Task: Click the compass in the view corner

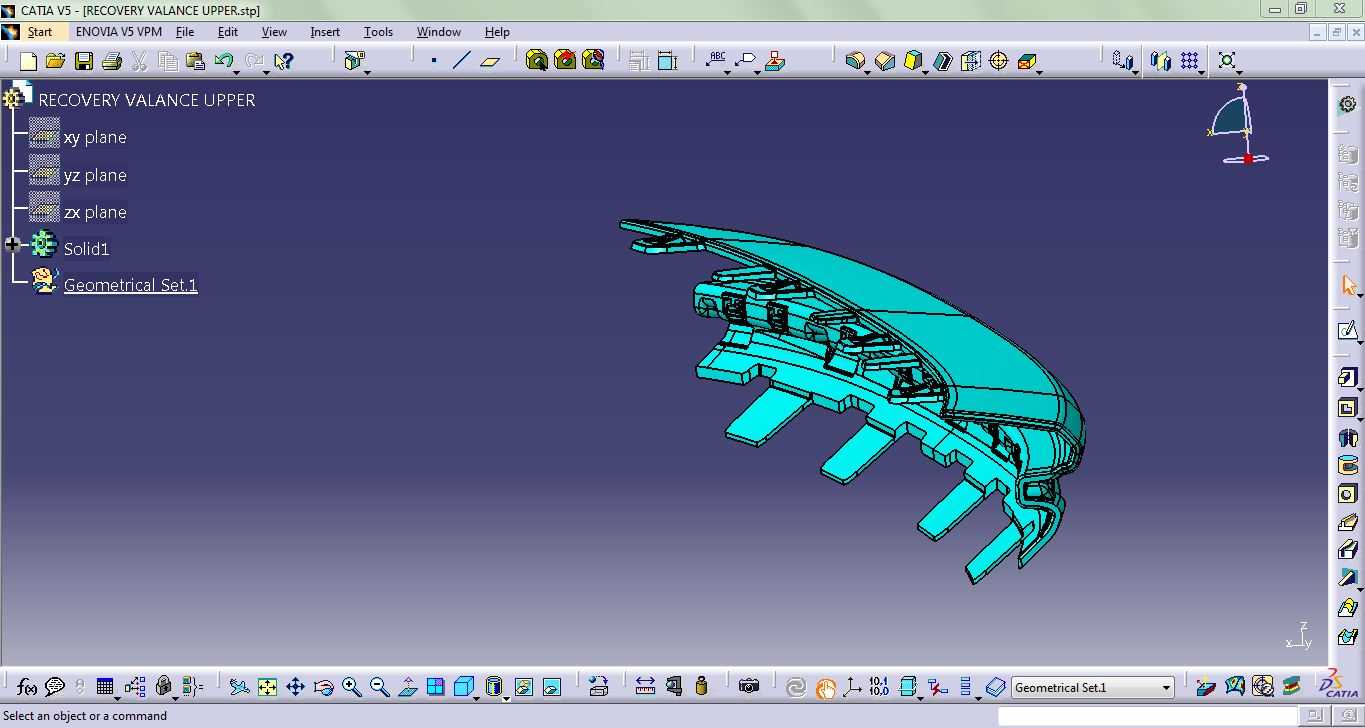Action: pos(1238,125)
